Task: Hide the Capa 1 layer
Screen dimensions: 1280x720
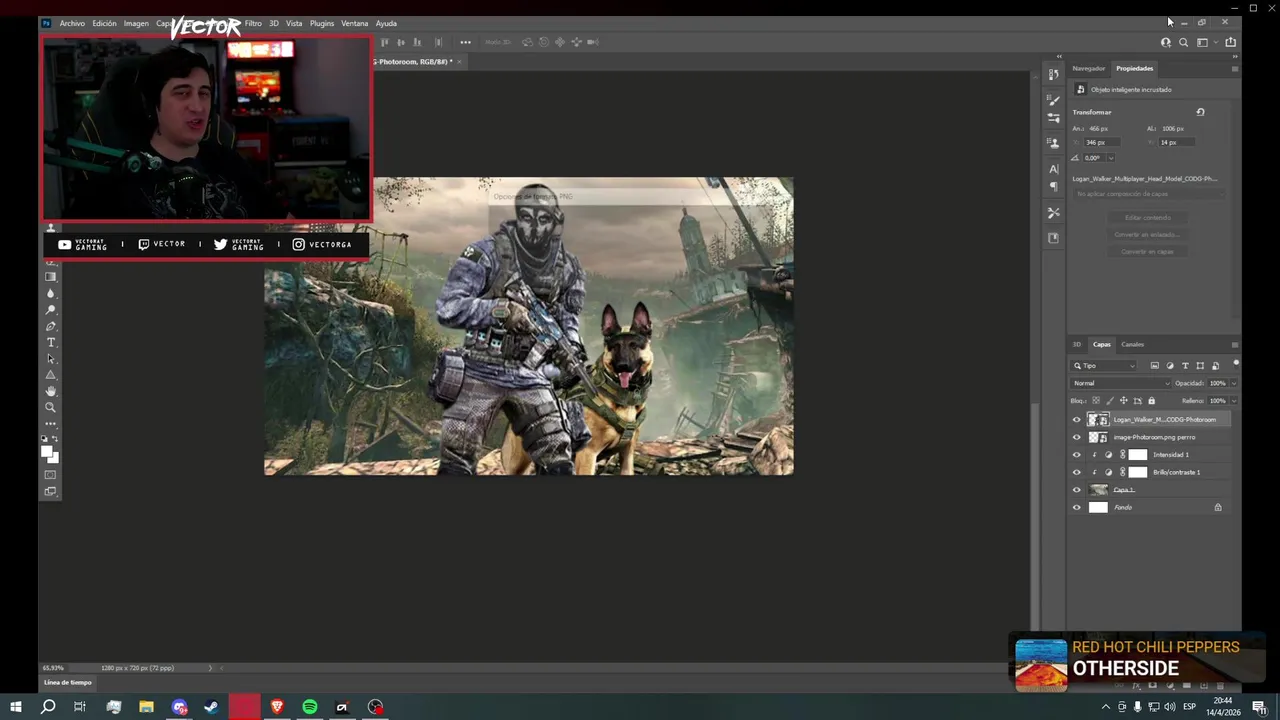Action: (1077, 490)
